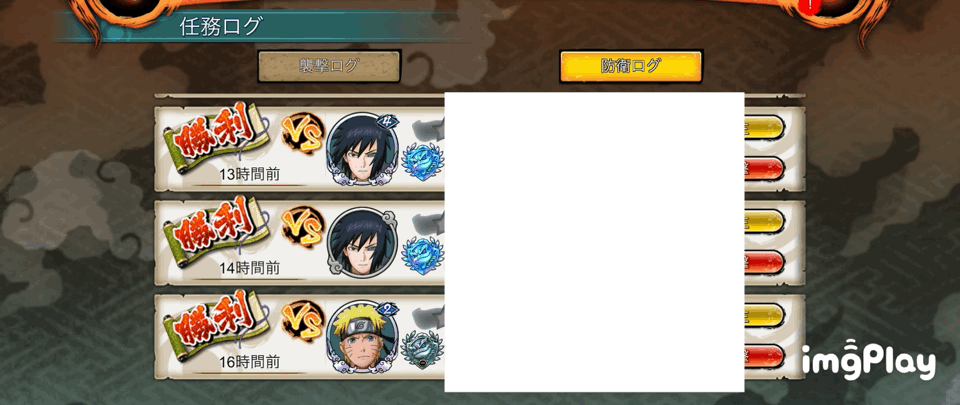Switch to the 襲撃ログ tab
960x405 pixels.
(x=329, y=67)
